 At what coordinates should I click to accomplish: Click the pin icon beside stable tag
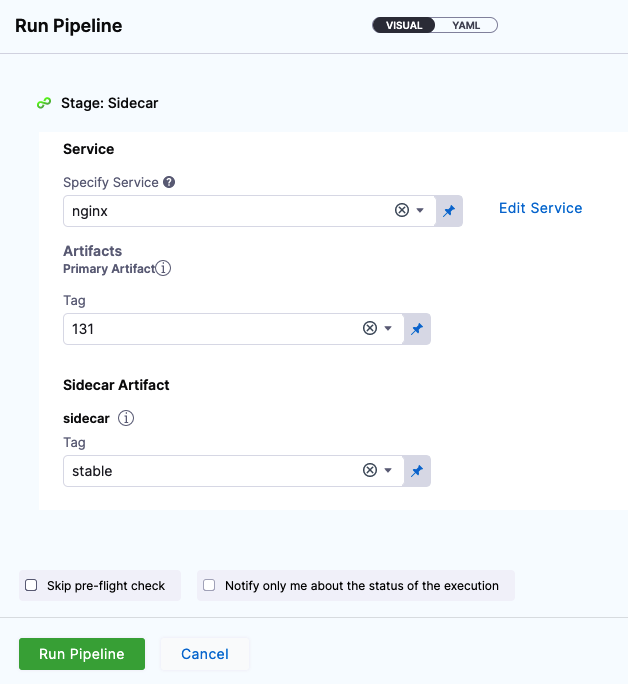pyautogui.click(x=417, y=471)
